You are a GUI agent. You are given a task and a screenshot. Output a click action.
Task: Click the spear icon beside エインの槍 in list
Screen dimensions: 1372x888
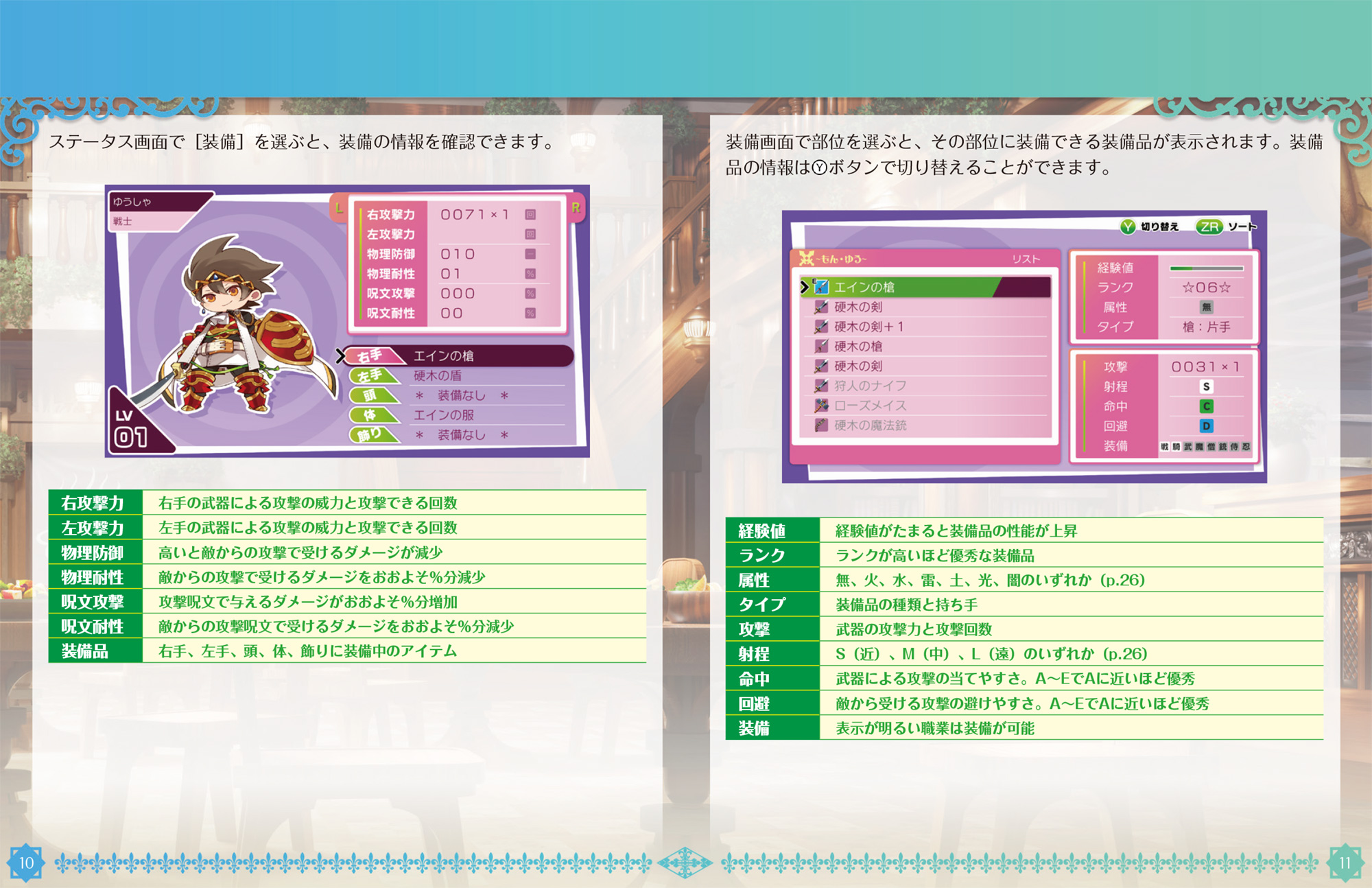tap(821, 287)
